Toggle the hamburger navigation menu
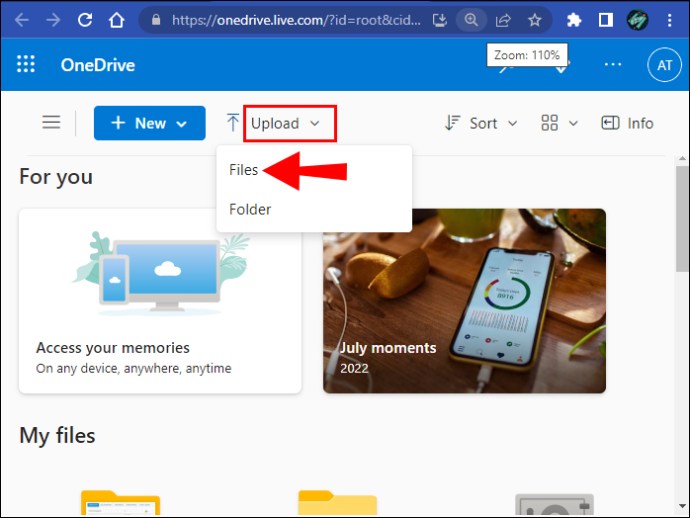Screen dimensions: 690x518 51,122
